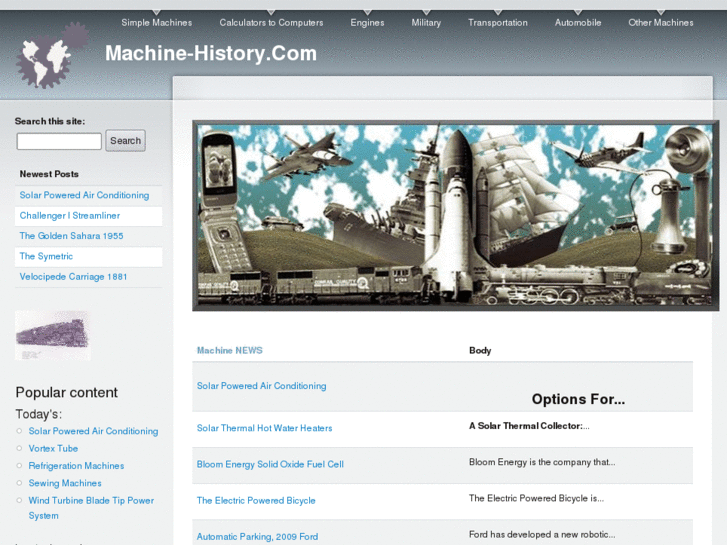The width and height of the screenshot is (727, 545).
Task: Click the Options For... heading text
Action: point(578,399)
